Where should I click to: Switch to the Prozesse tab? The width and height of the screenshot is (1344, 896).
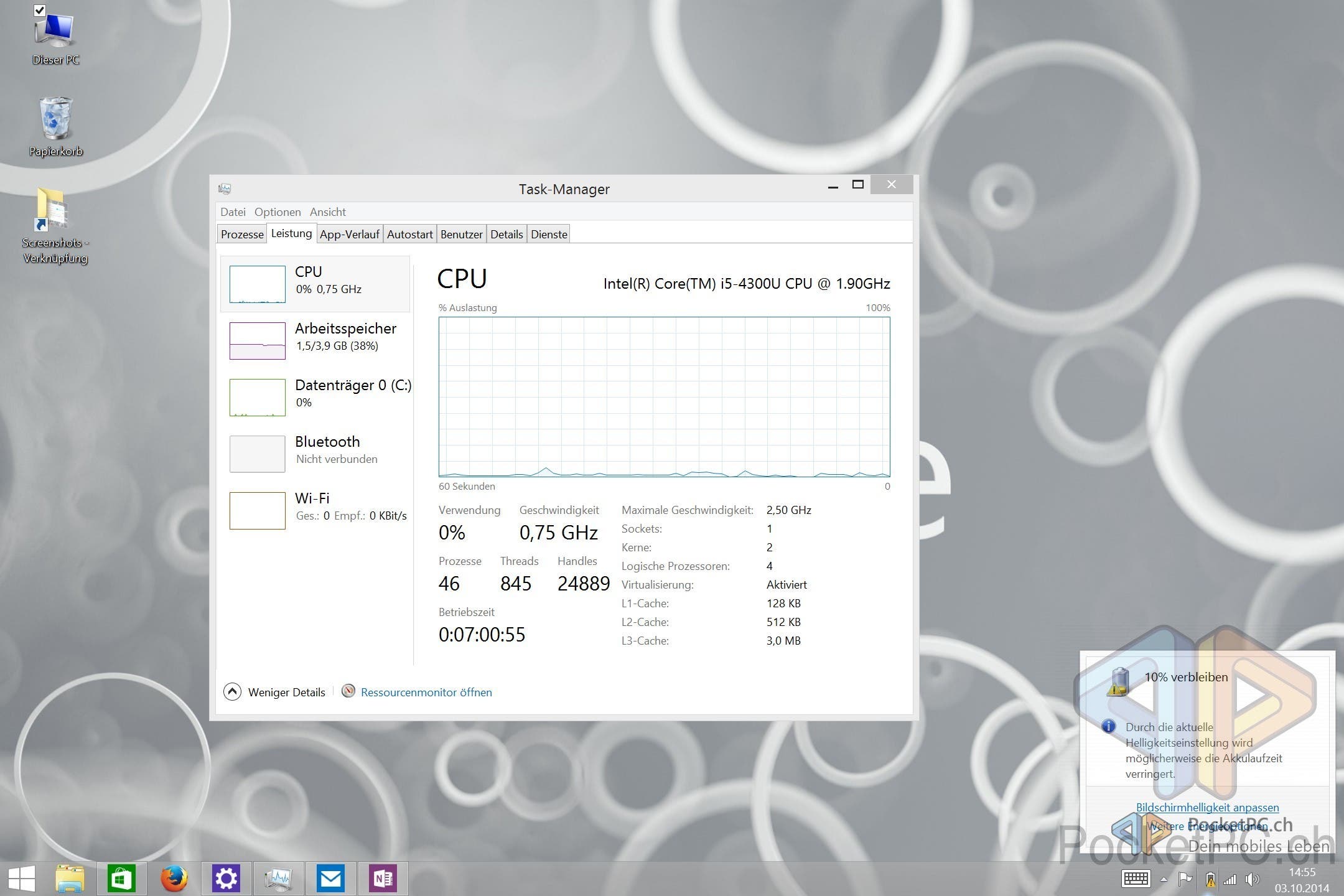tap(242, 235)
